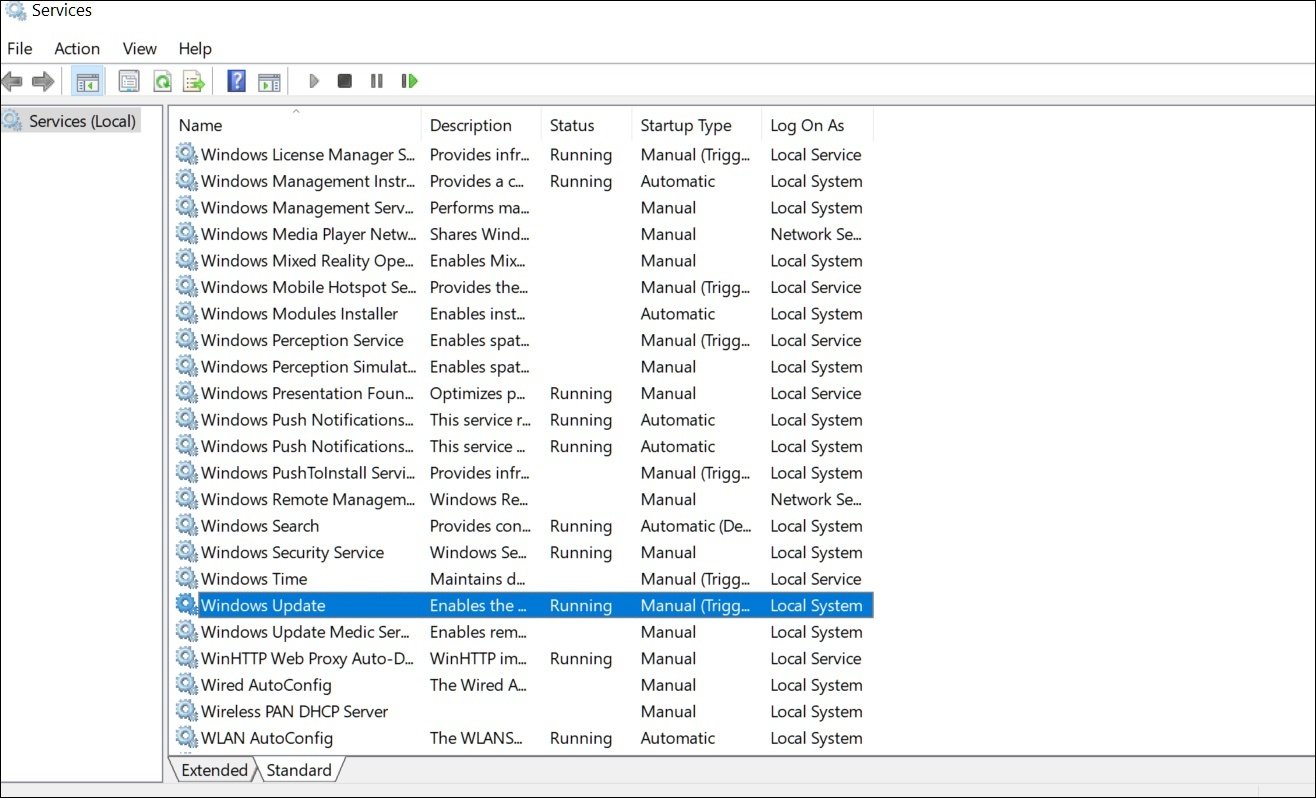
Task: Click gear icon beside Windows Security Service
Action: click(186, 552)
